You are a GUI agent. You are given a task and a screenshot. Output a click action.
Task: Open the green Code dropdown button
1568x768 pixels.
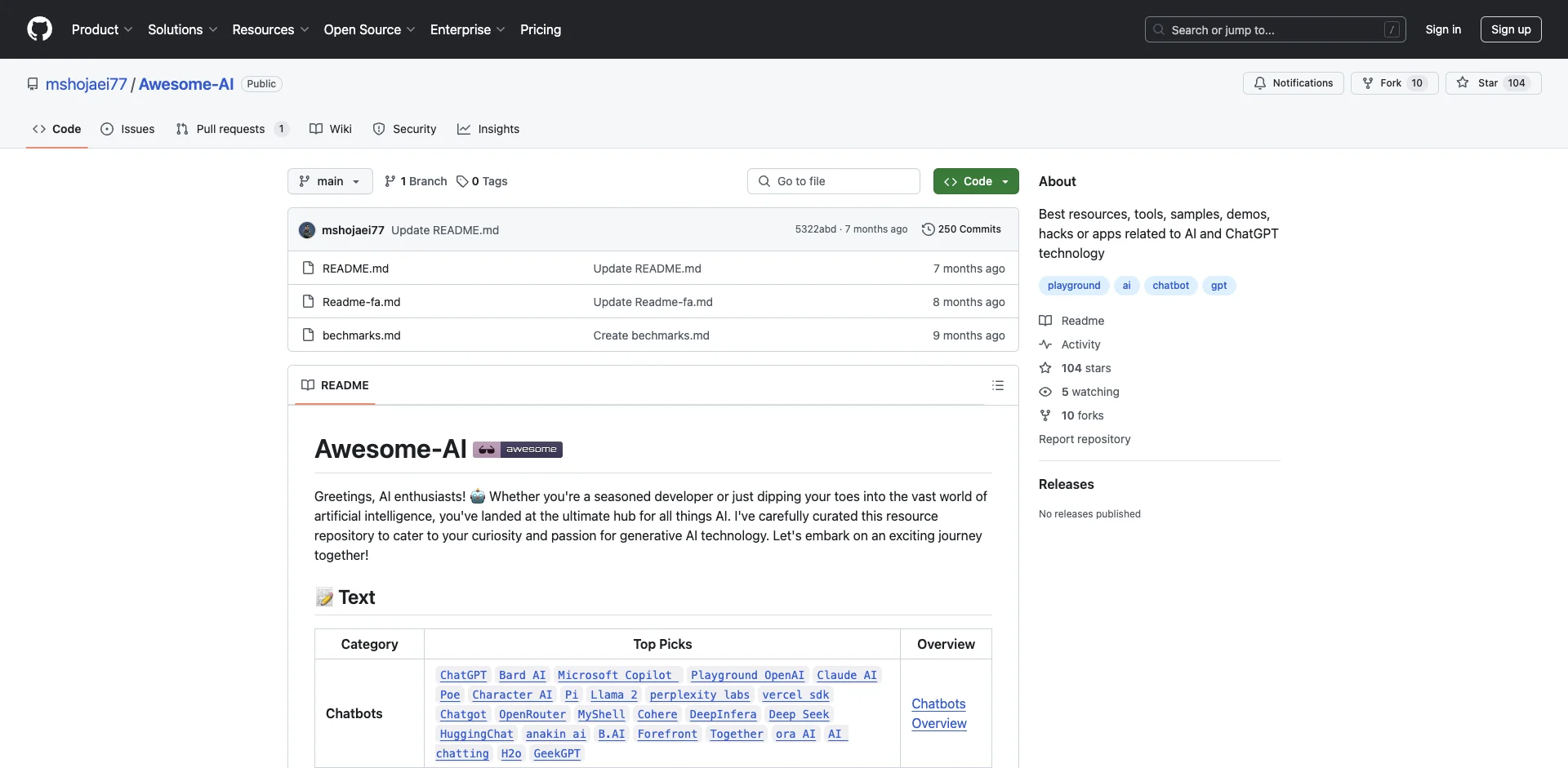point(976,181)
